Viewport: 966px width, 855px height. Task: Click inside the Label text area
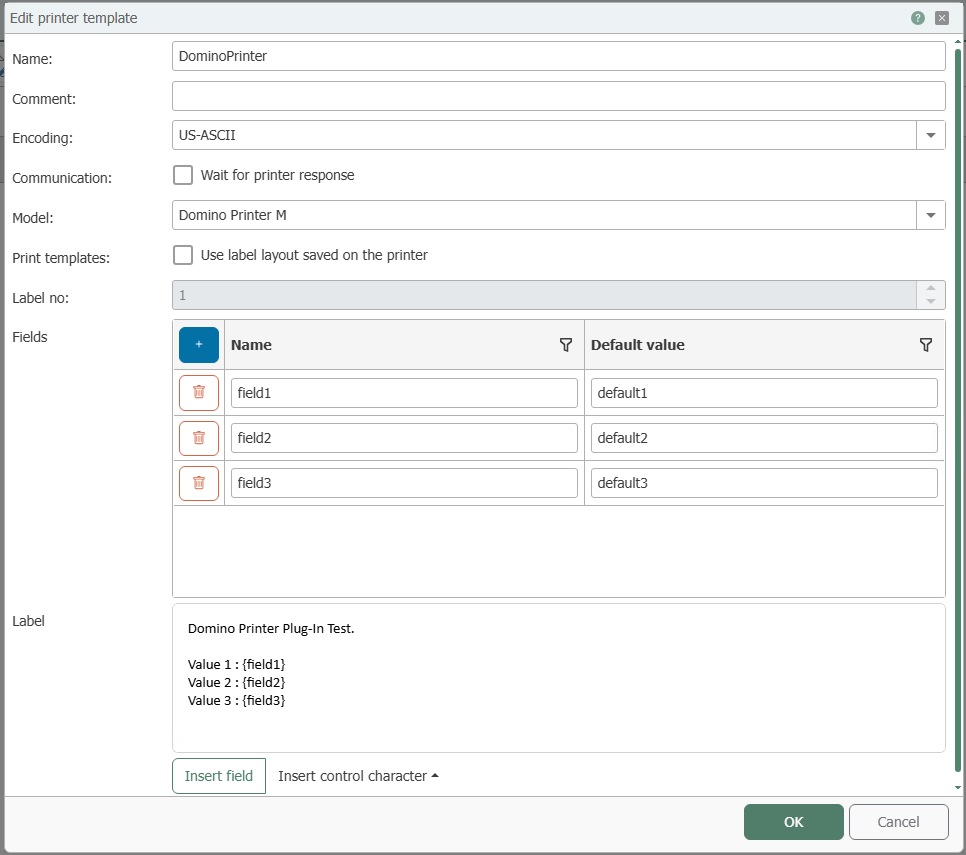pos(558,678)
